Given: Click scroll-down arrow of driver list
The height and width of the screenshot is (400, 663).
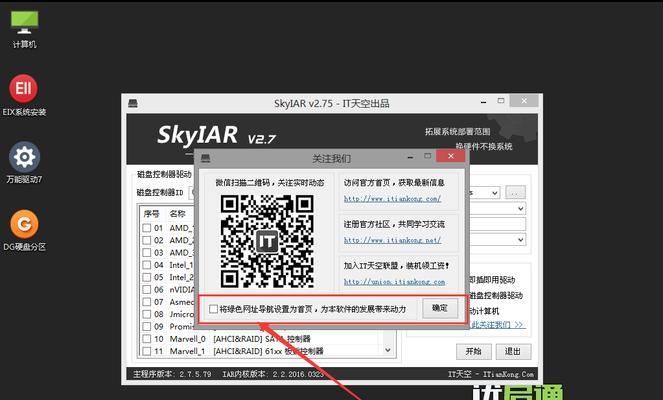Looking at the screenshot, I should coord(388,351).
